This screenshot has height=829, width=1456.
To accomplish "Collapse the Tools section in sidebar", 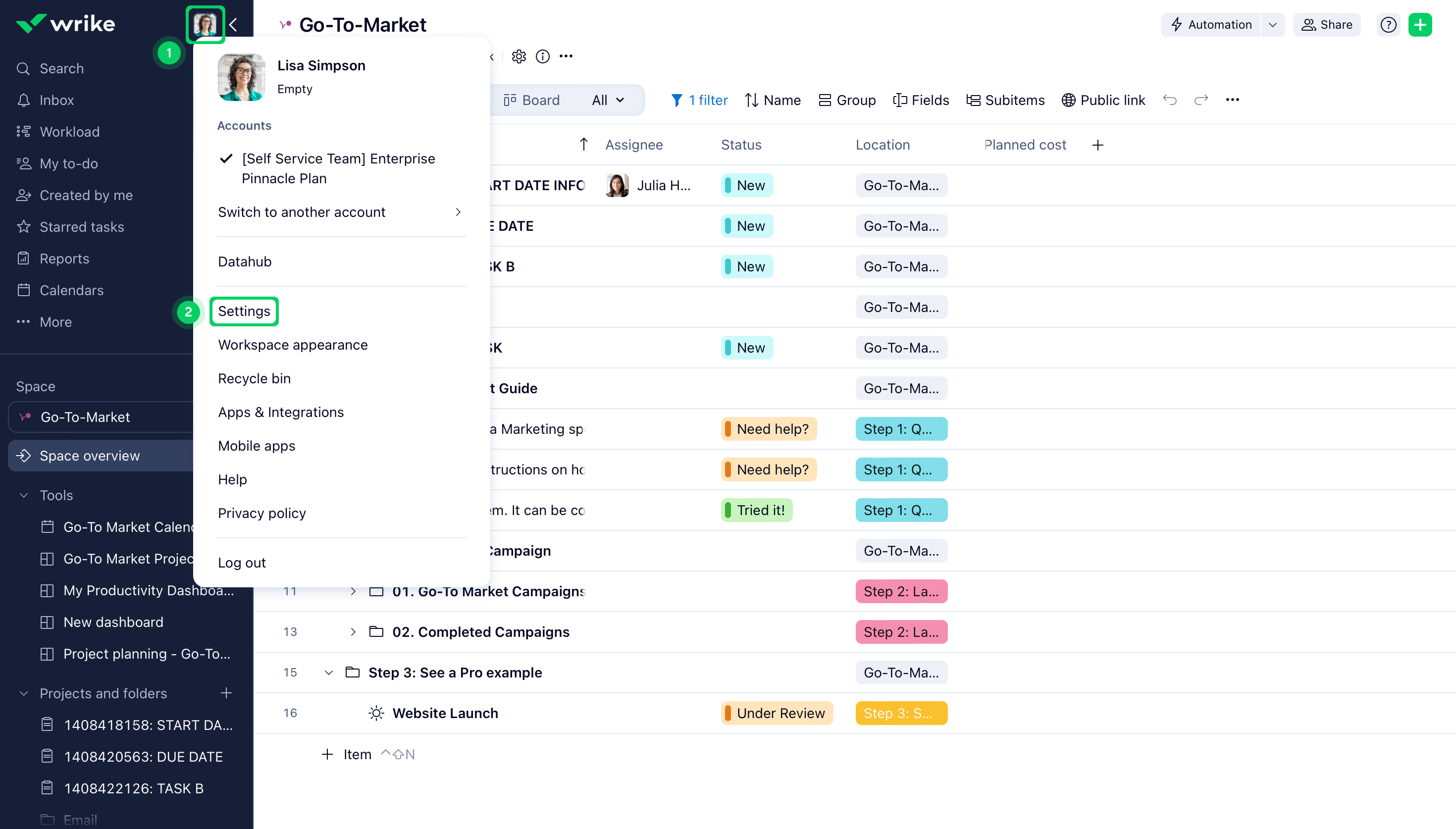I will point(23,495).
